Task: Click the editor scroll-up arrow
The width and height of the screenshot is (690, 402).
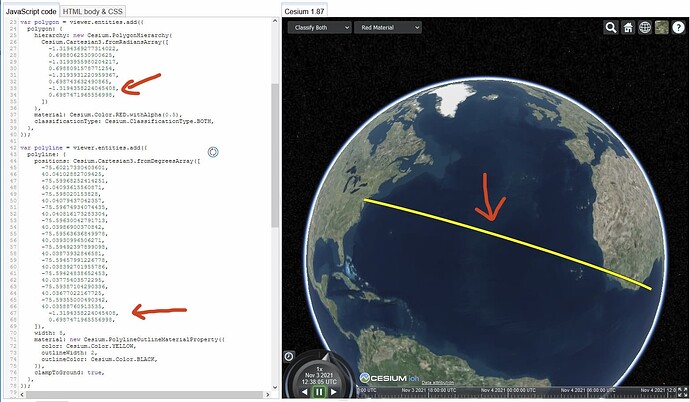Action: pos(275,21)
